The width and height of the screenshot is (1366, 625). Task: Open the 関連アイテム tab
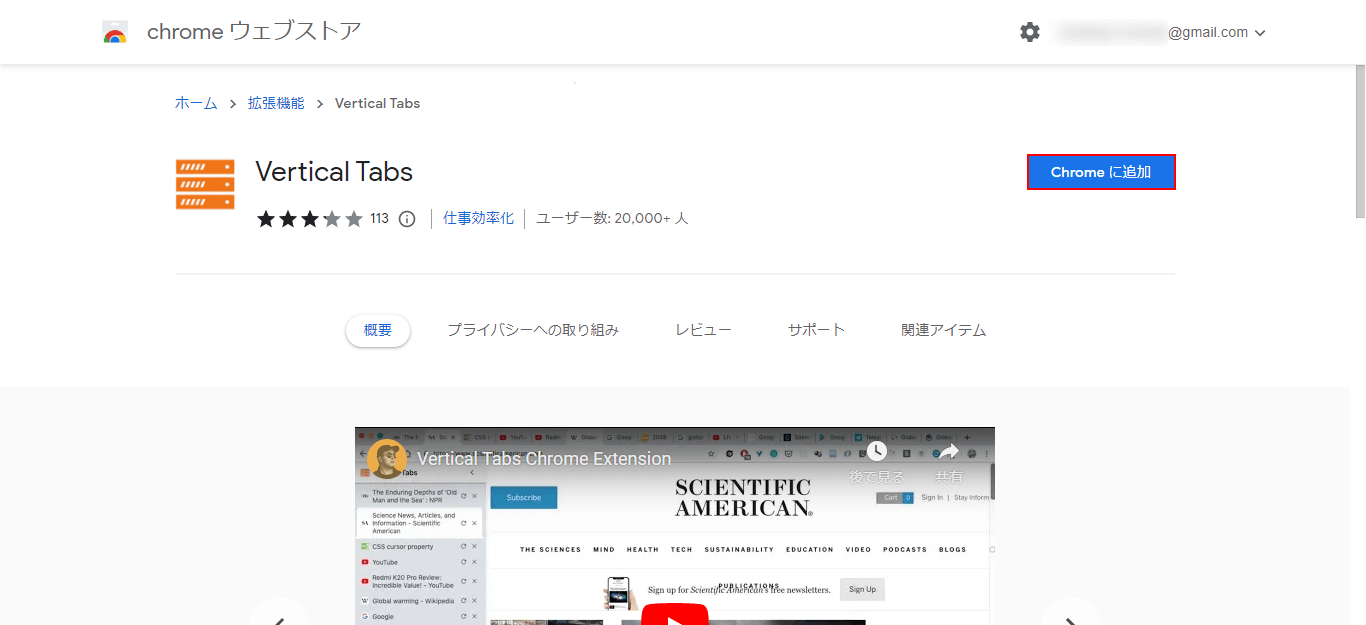[943, 330]
